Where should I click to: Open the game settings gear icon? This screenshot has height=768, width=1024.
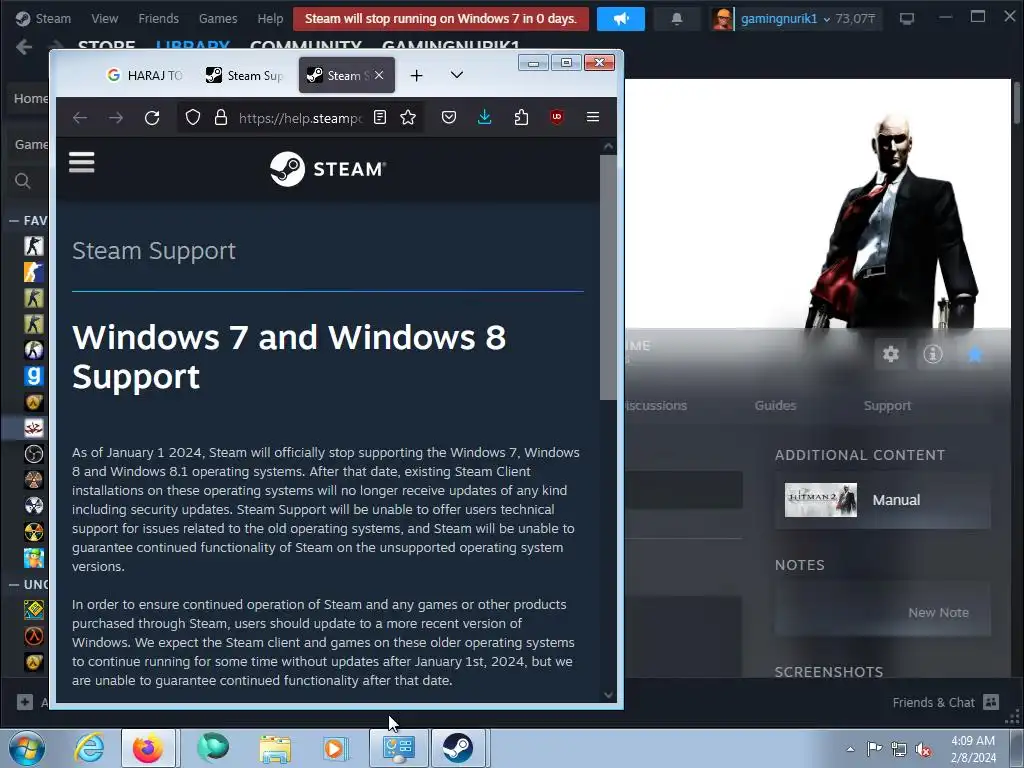click(x=891, y=354)
